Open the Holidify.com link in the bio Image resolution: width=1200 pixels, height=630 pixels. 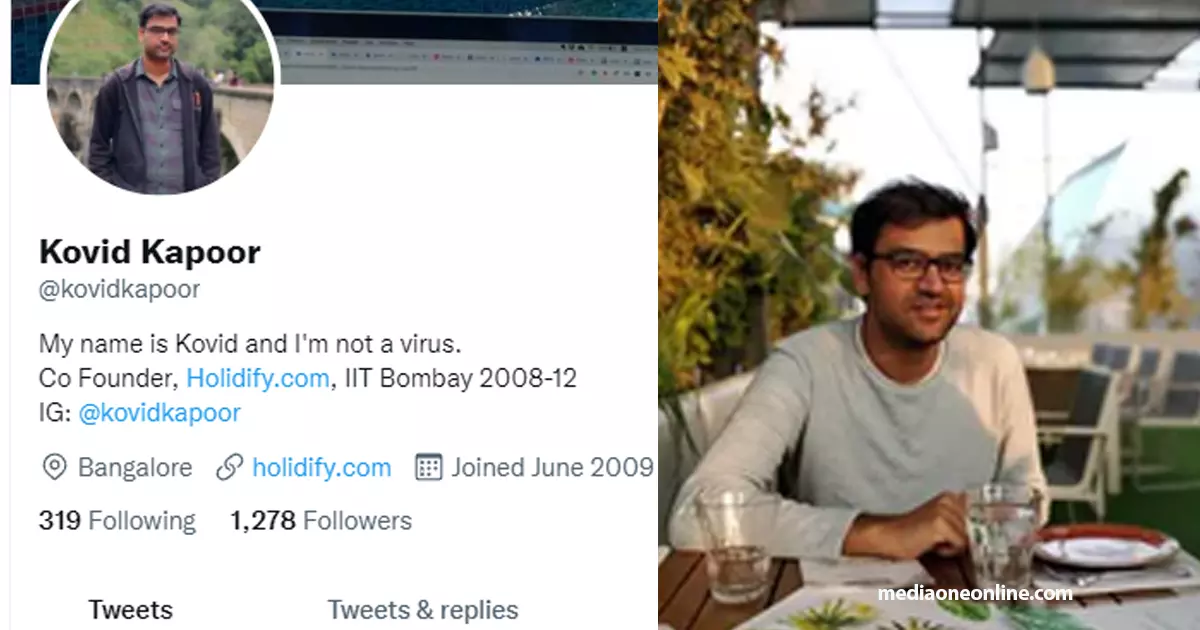tap(258, 379)
